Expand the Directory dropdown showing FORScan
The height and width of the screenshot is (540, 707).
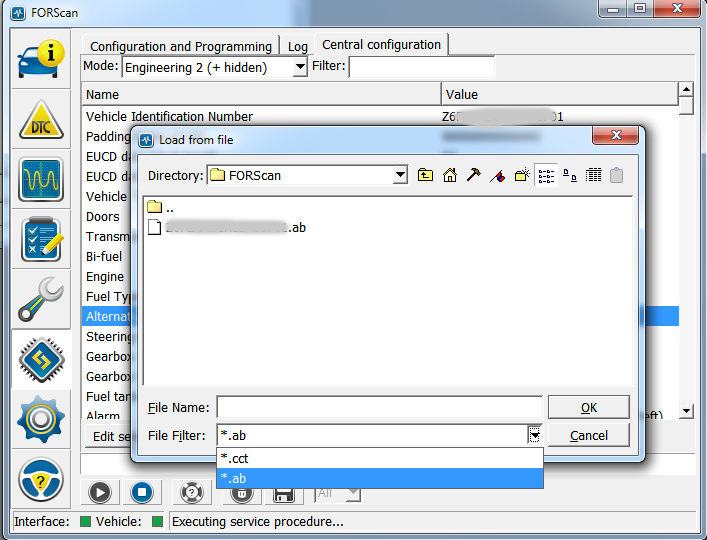click(x=400, y=175)
